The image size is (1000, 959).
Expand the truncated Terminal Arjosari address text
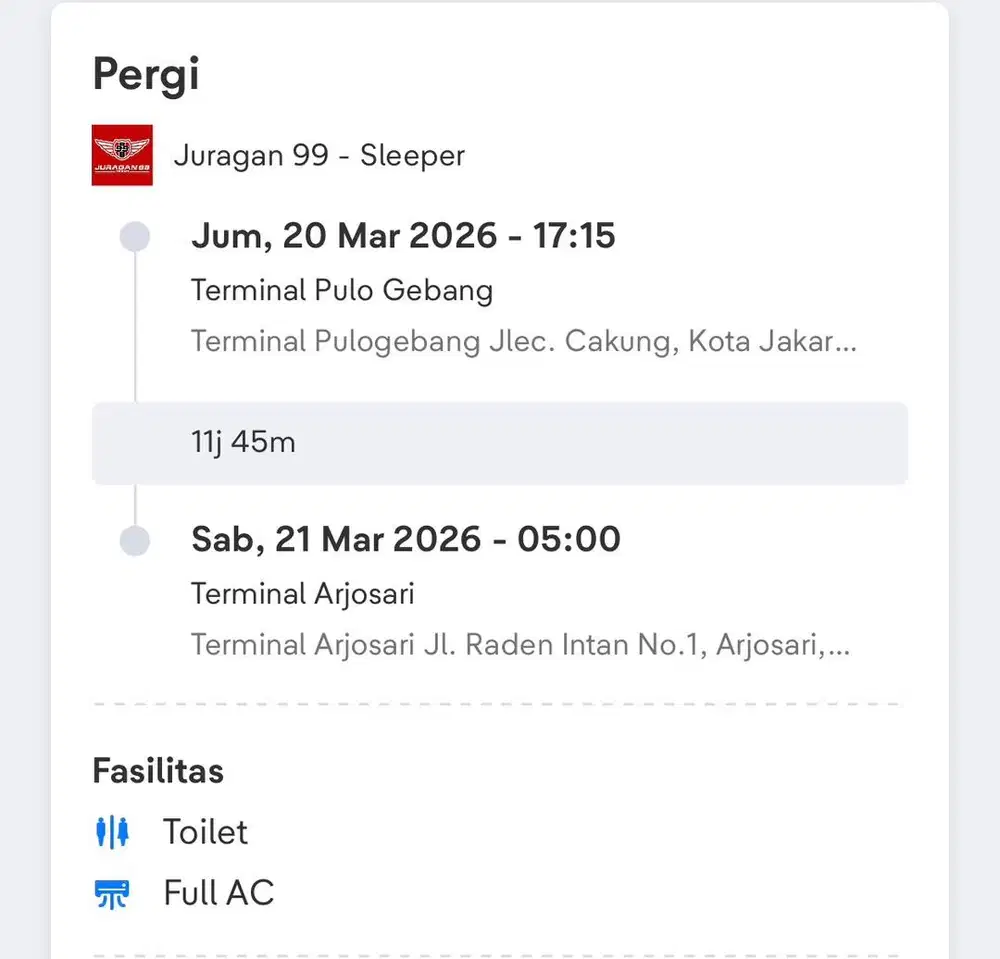(520, 645)
